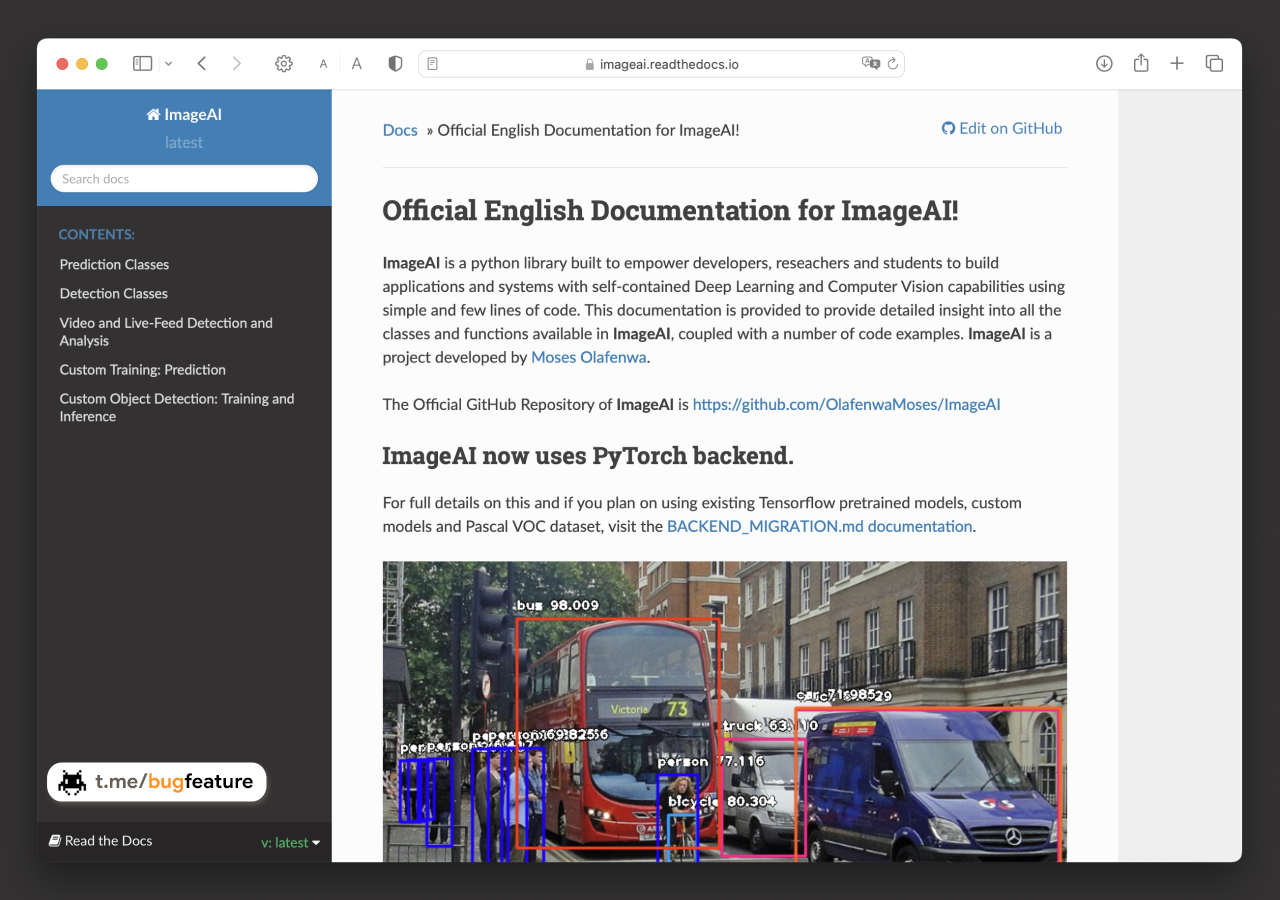This screenshot has width=1280, height=900.
Task: Focus the Search docs field
Action: [184, 179]
